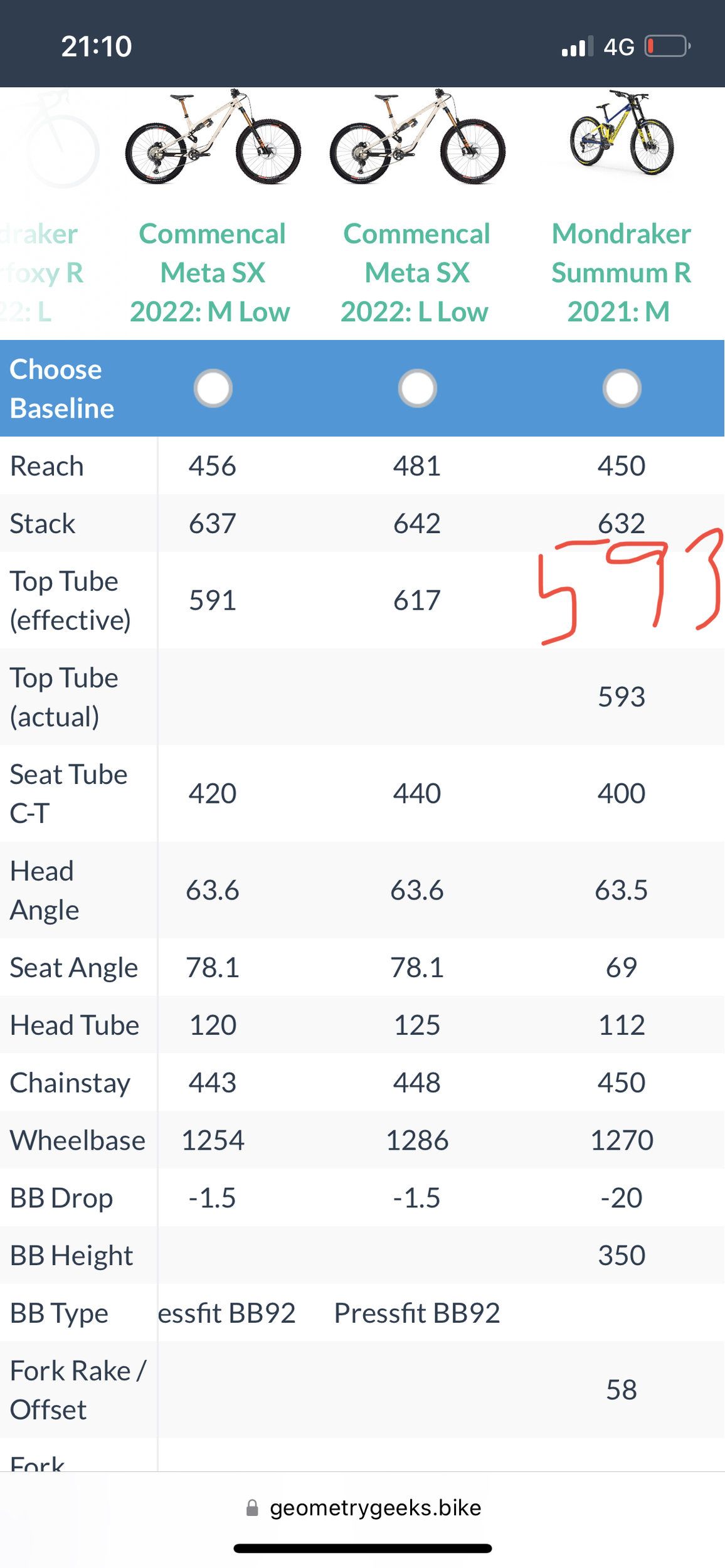Tap the Reach row label
The width and height of the screenshot is (725, 1568).
click(x=47, y=466)
